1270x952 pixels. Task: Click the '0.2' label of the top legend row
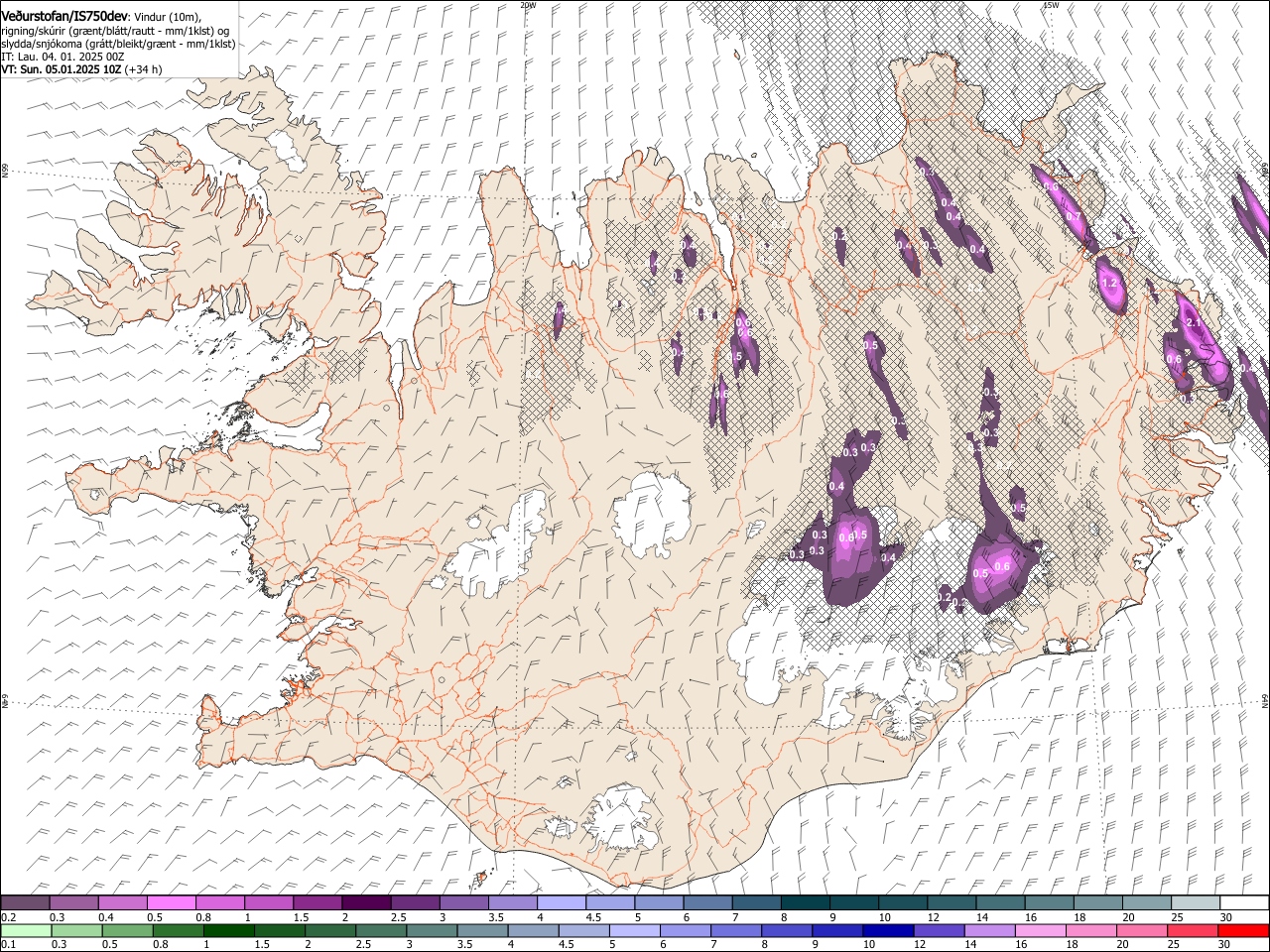point(7,917)
